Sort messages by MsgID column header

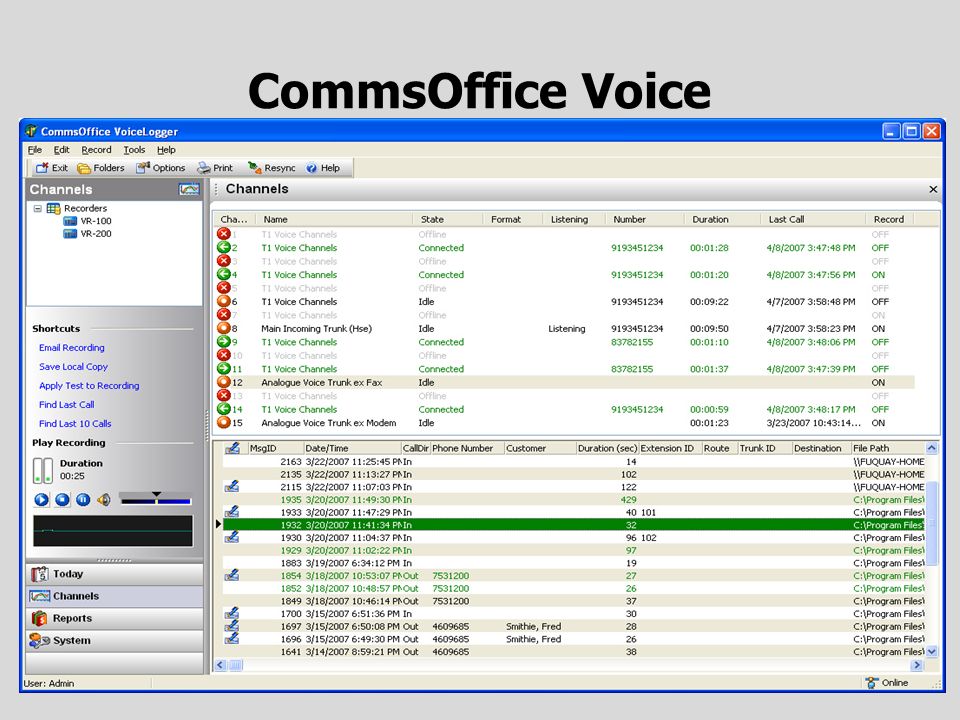[275, 448]
